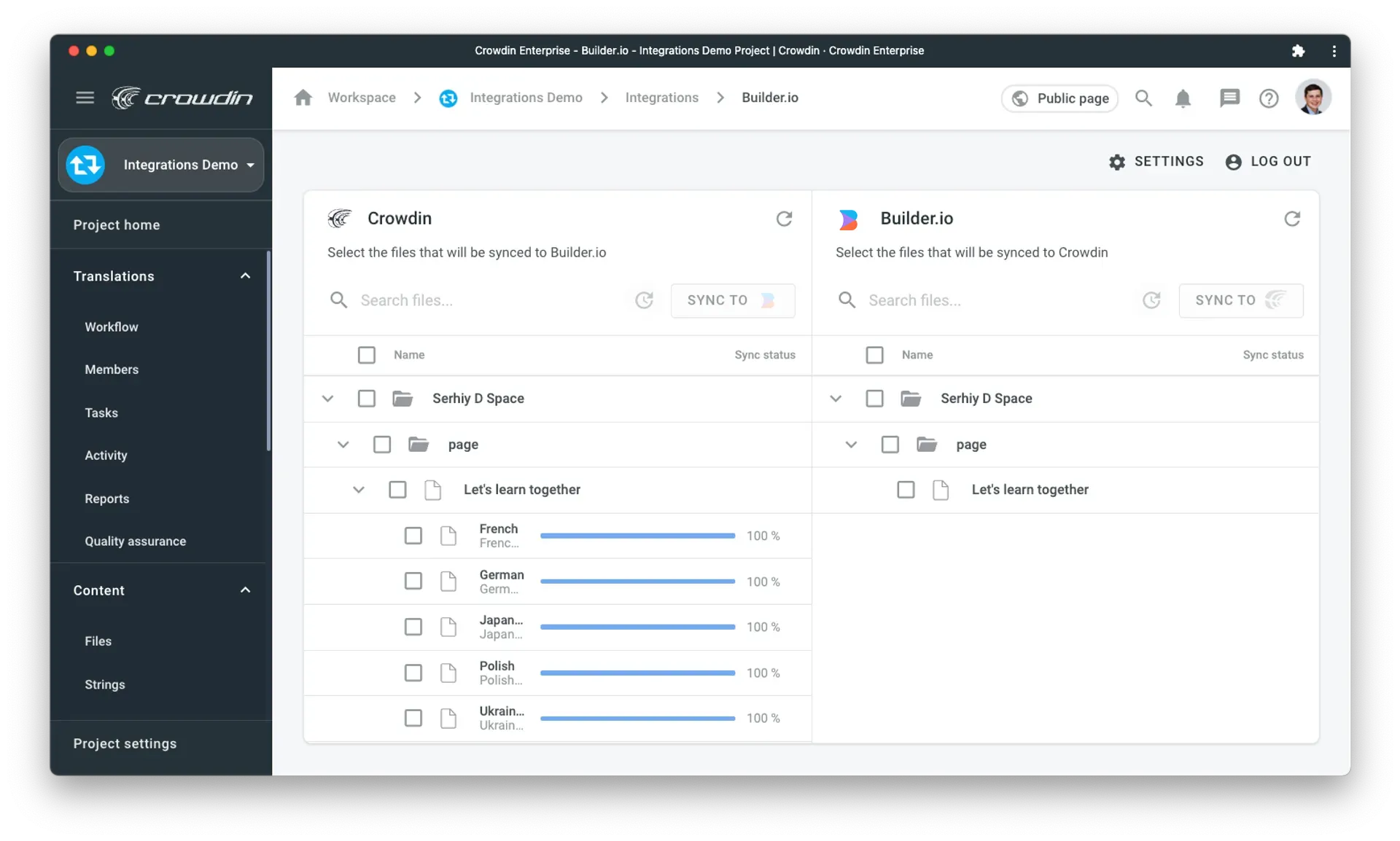The image size is (1400, 841).
Task: Collapse the page folder in the Builder.io panel
Action: click(x=851, y=445)
